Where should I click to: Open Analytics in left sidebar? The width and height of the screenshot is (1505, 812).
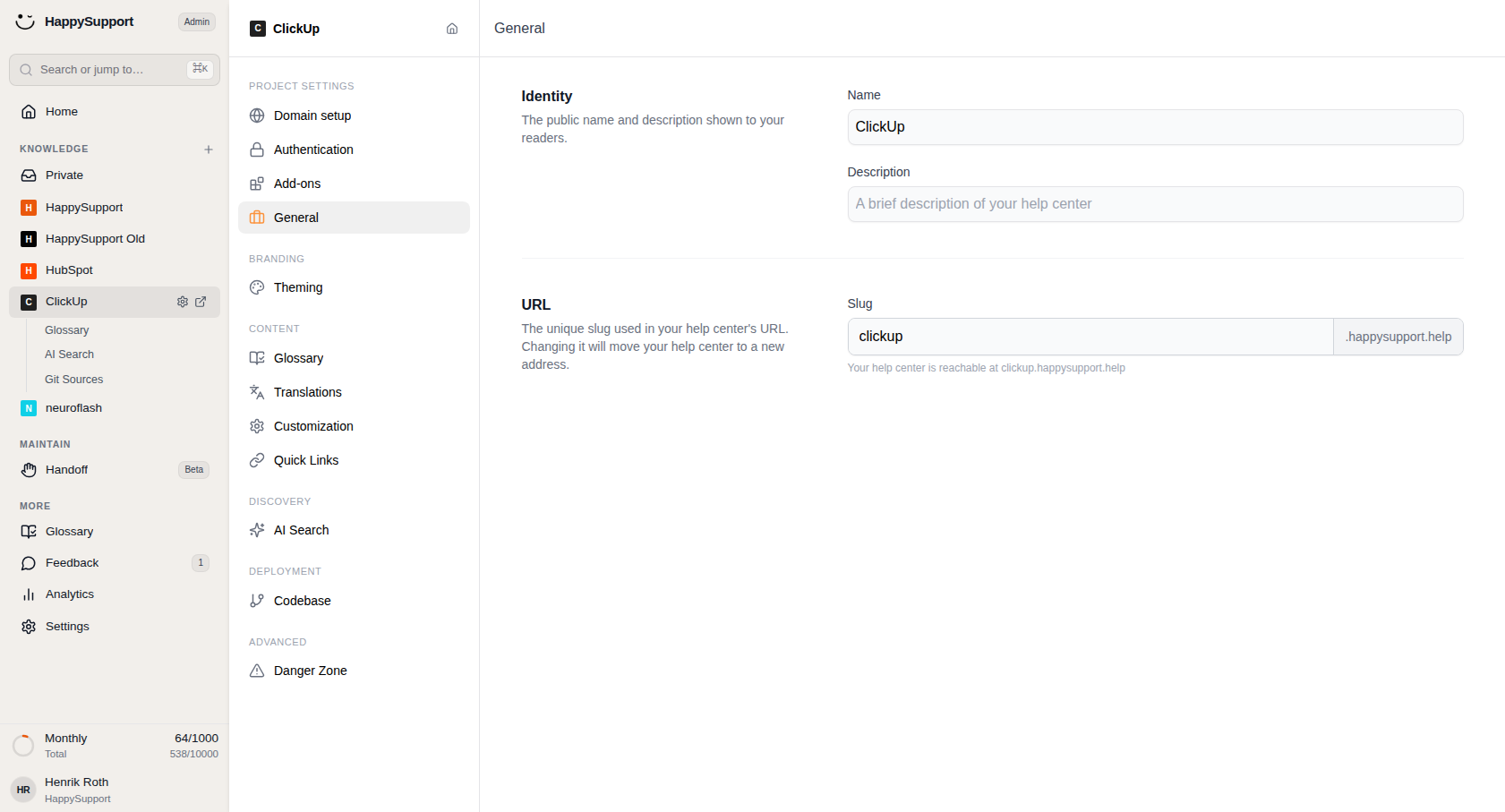(115, 594)
